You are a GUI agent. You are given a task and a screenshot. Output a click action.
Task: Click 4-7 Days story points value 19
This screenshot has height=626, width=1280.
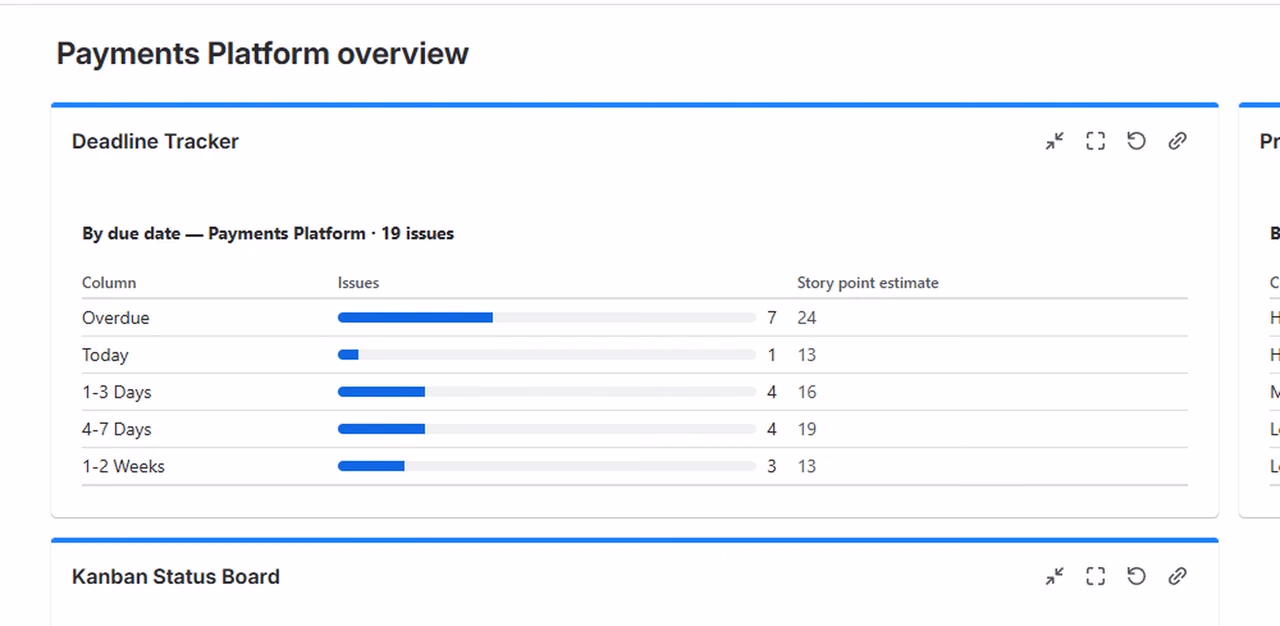click(807, 429)
